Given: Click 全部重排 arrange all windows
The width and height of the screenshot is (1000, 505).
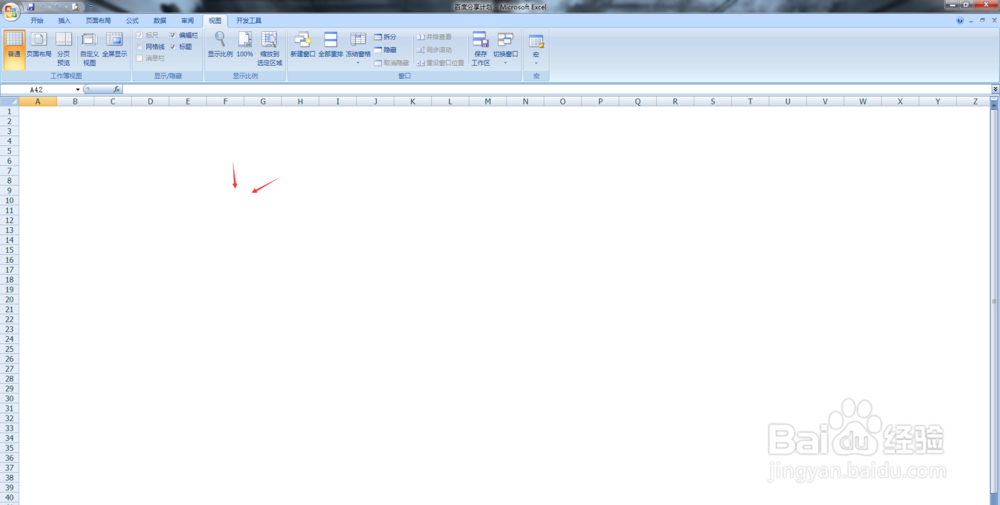Looking at the screenshot, I should point(330,45).
